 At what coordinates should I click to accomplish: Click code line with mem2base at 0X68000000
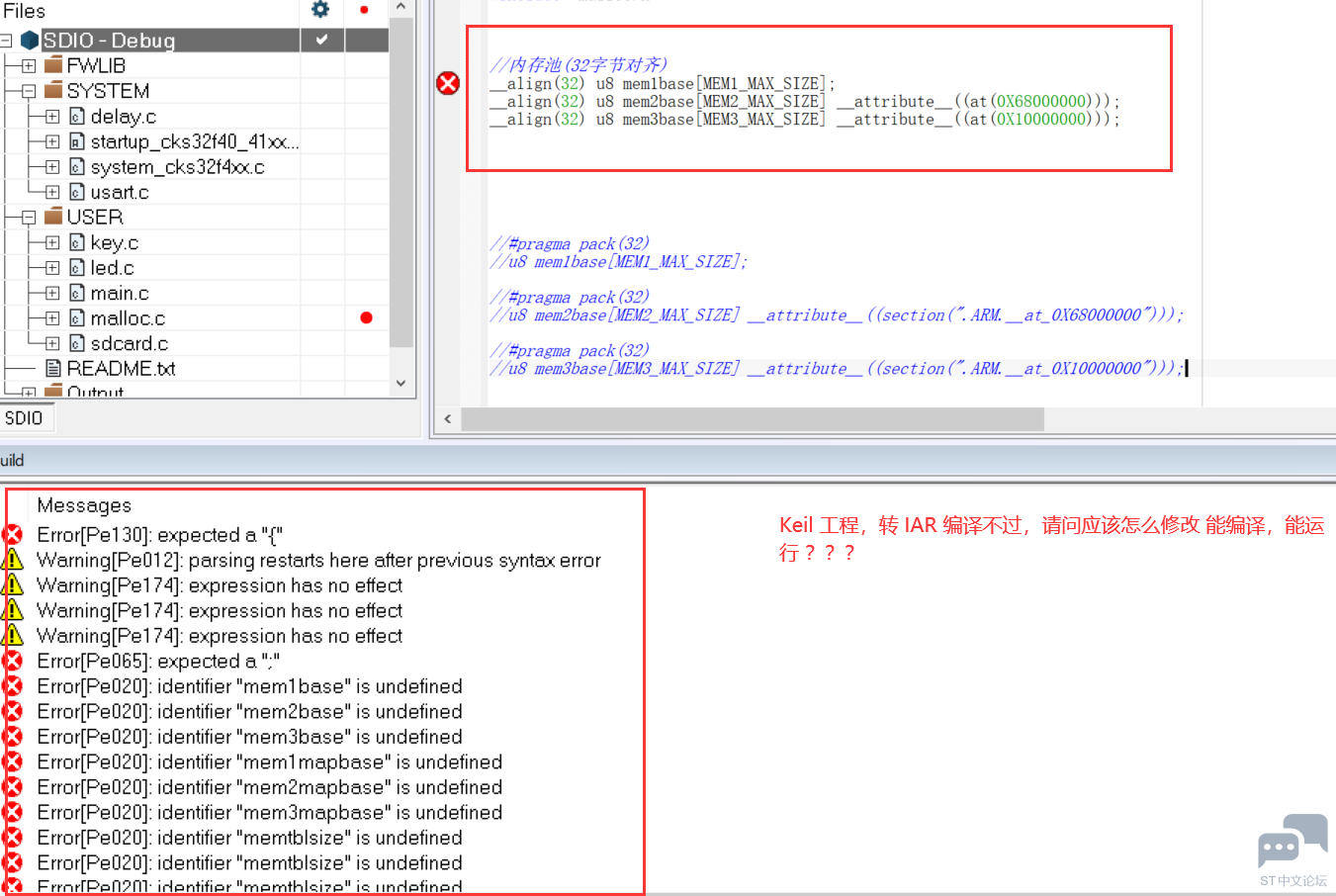point(805,101)
